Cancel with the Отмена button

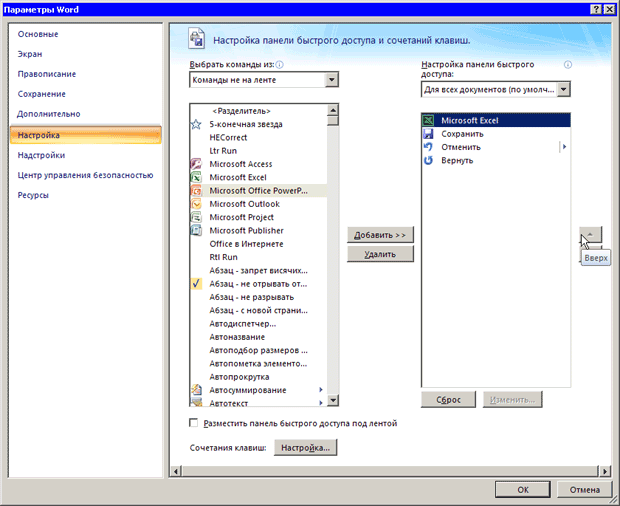584,490
